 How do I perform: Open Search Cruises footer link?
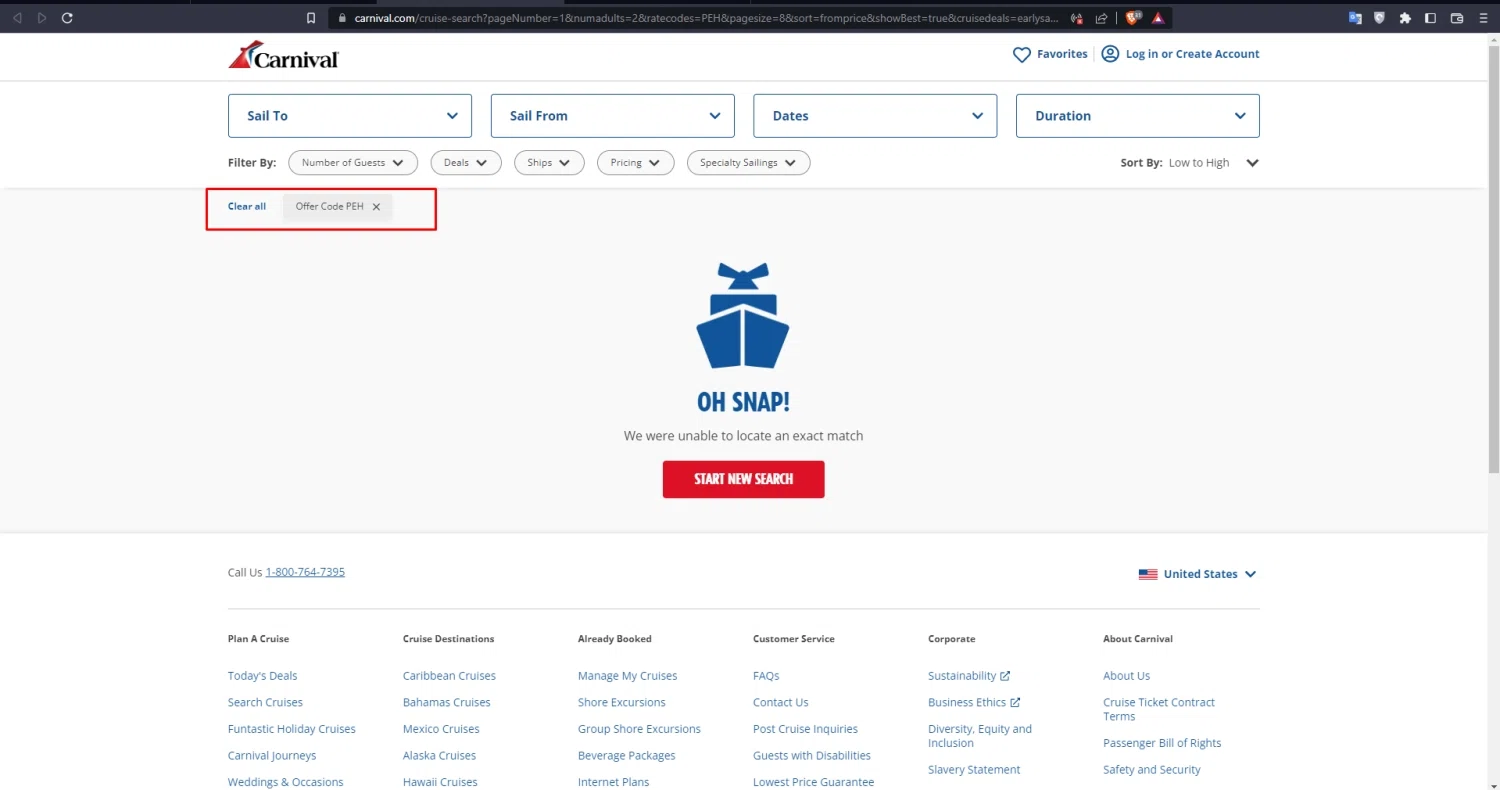tap(265, 703)
